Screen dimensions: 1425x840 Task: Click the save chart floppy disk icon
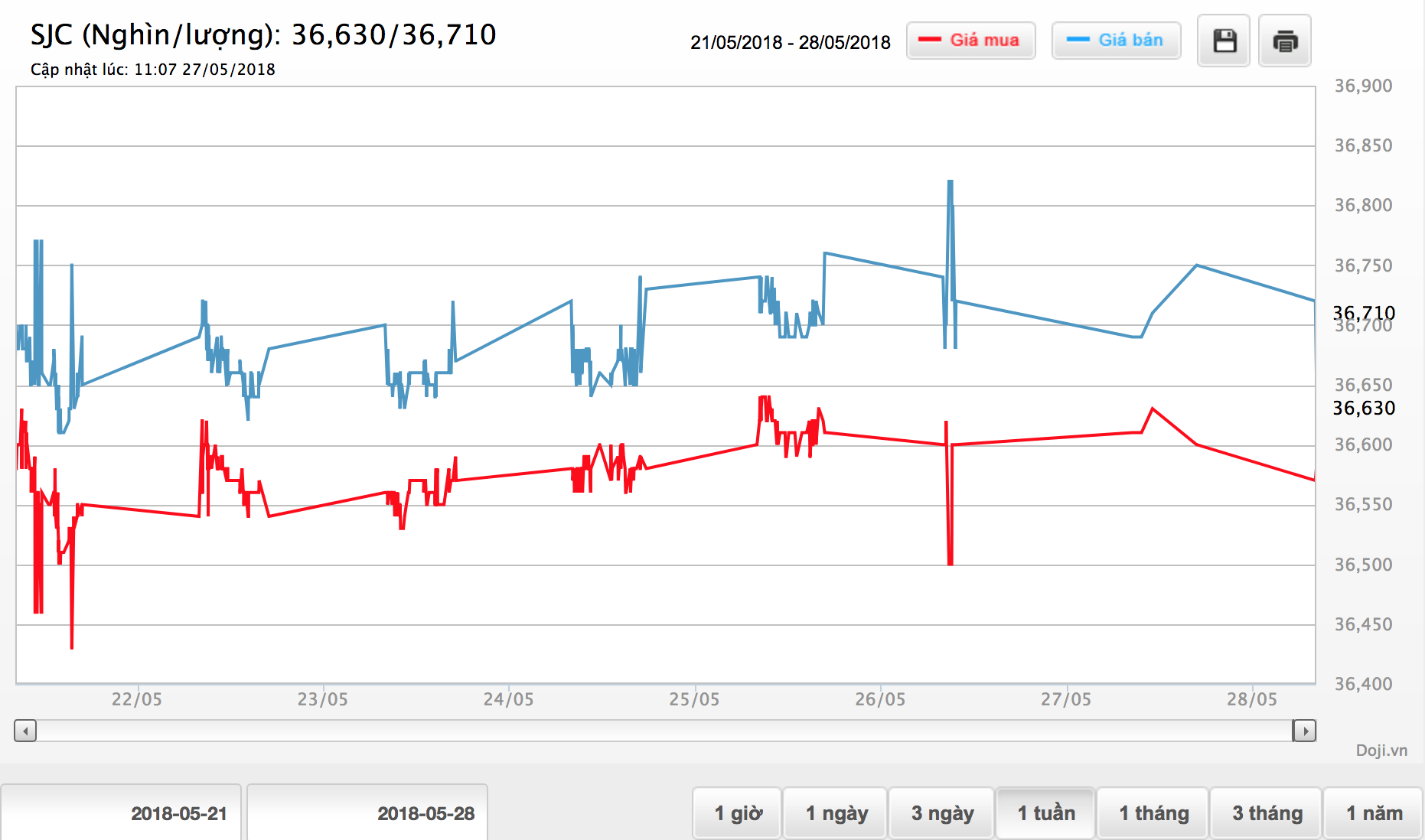pyautogui.click(x=1224, y=41)
